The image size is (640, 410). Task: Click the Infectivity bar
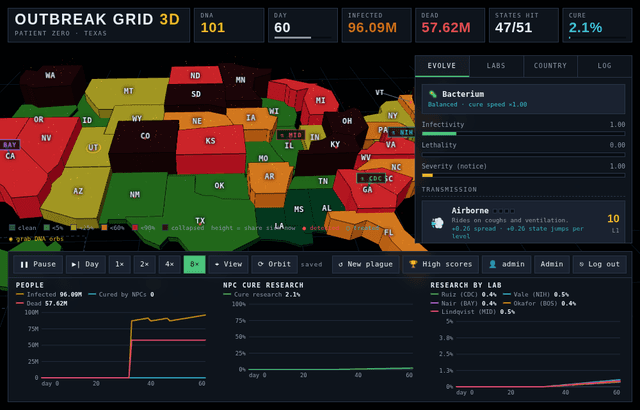tap(523, 134)
